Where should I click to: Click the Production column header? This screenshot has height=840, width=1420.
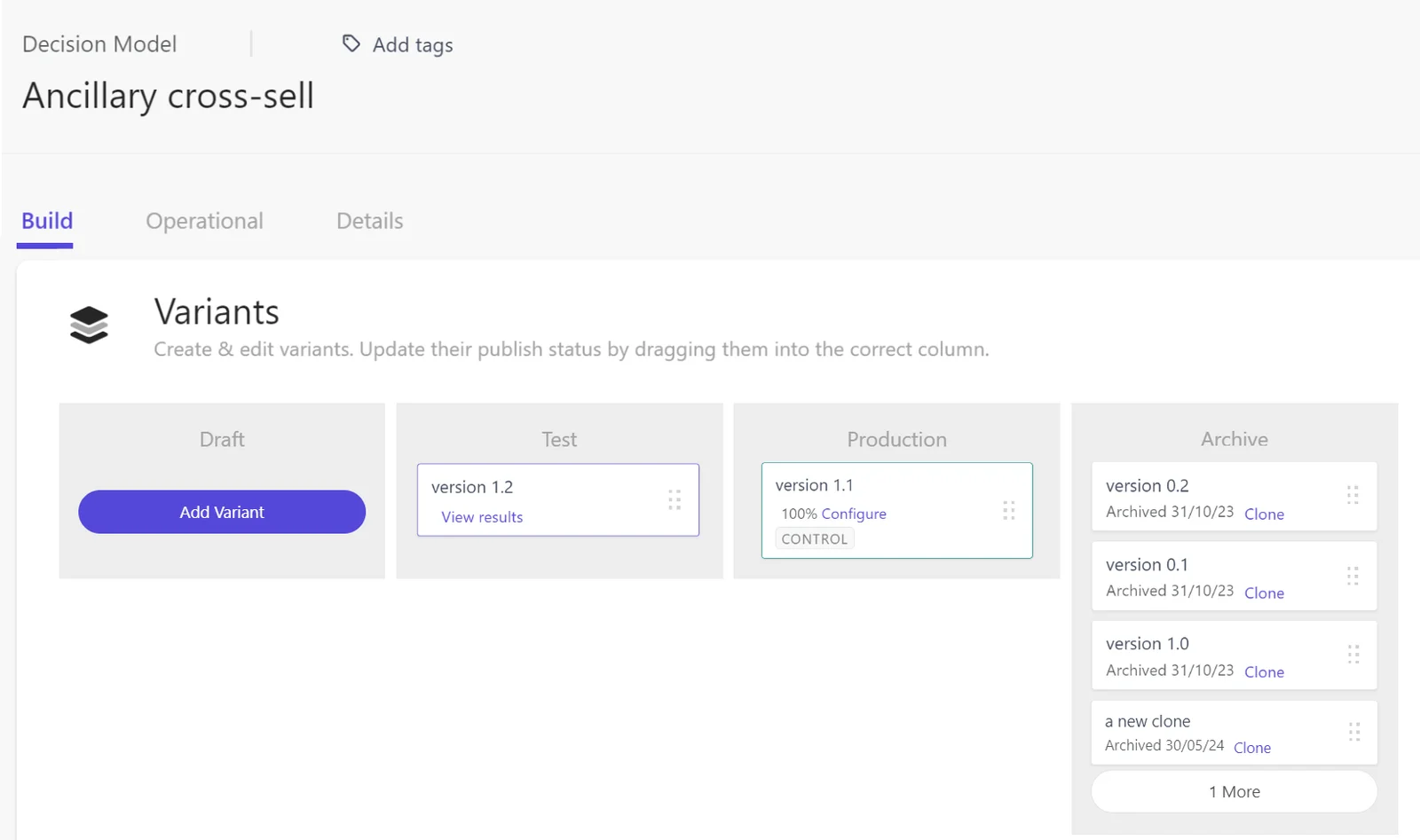(896, 439)
